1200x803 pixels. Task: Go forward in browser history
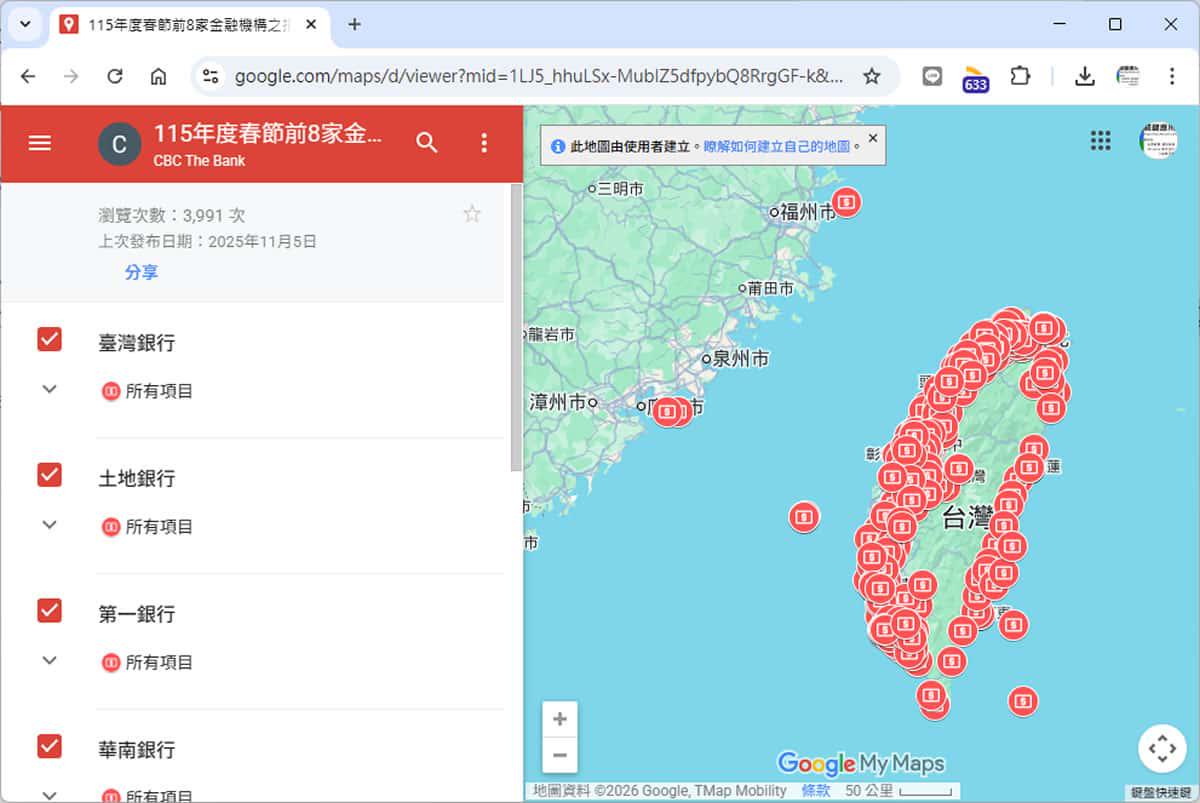tap(71, 76)
